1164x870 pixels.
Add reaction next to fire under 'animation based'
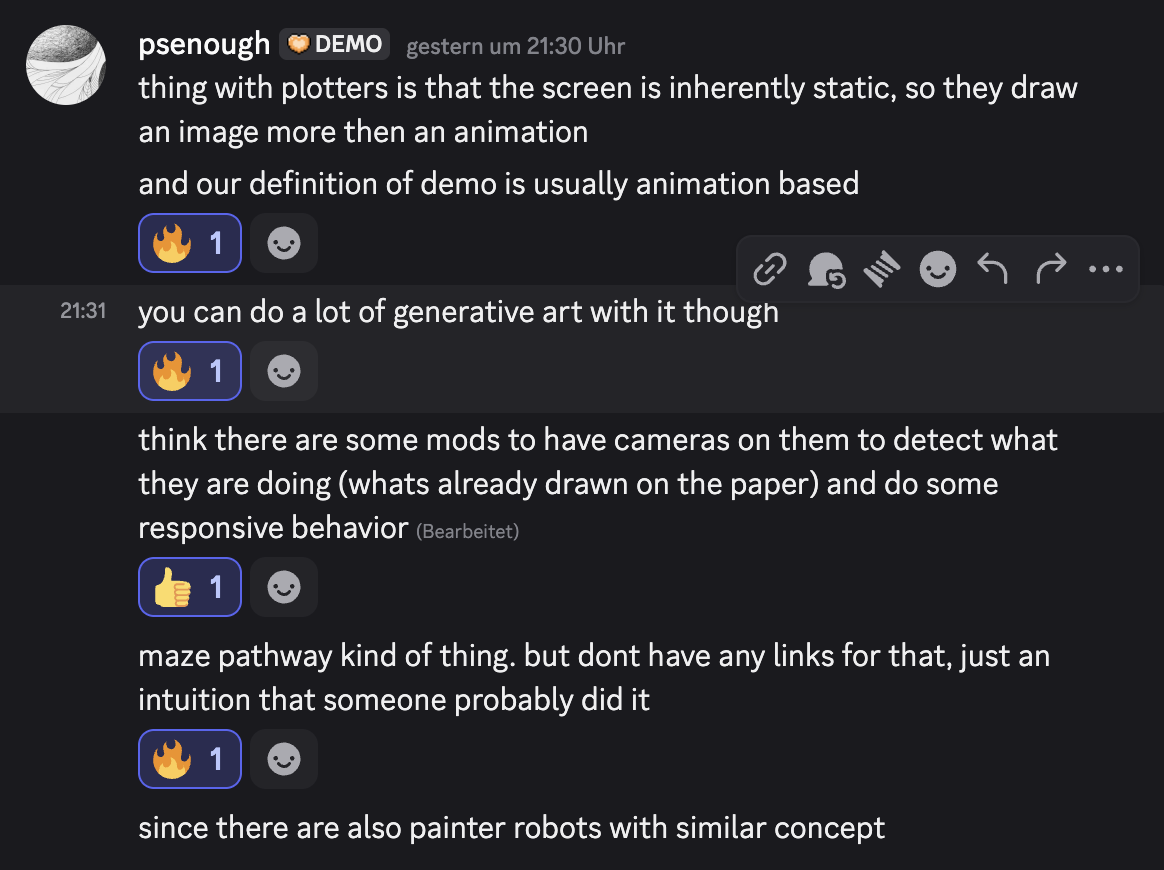point(284,243)
